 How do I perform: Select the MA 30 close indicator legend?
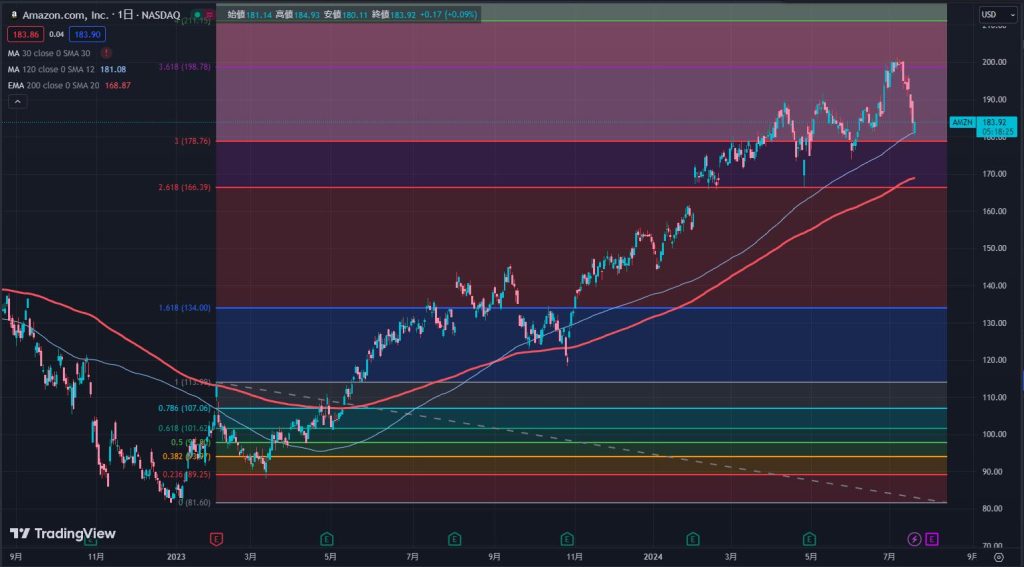point(49,53)
